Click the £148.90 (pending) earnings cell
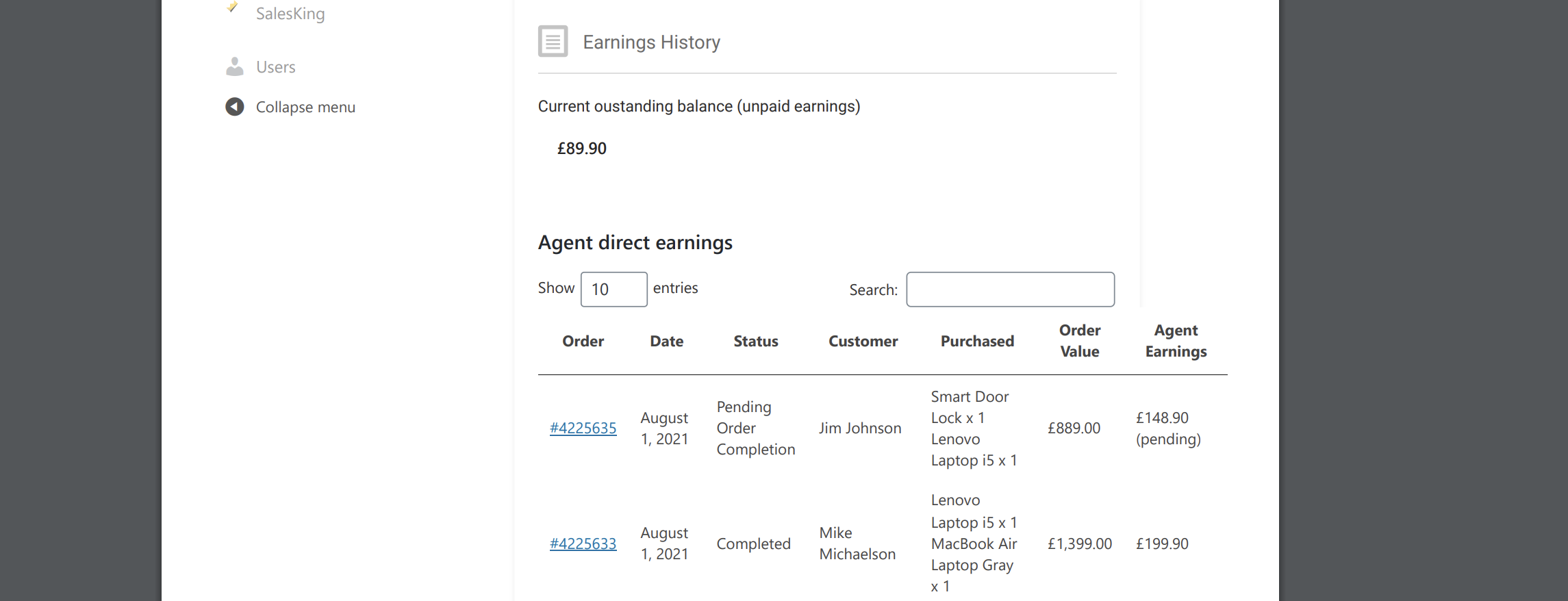Screen dimensions: 1568x601 click(x=1169, y=428)
